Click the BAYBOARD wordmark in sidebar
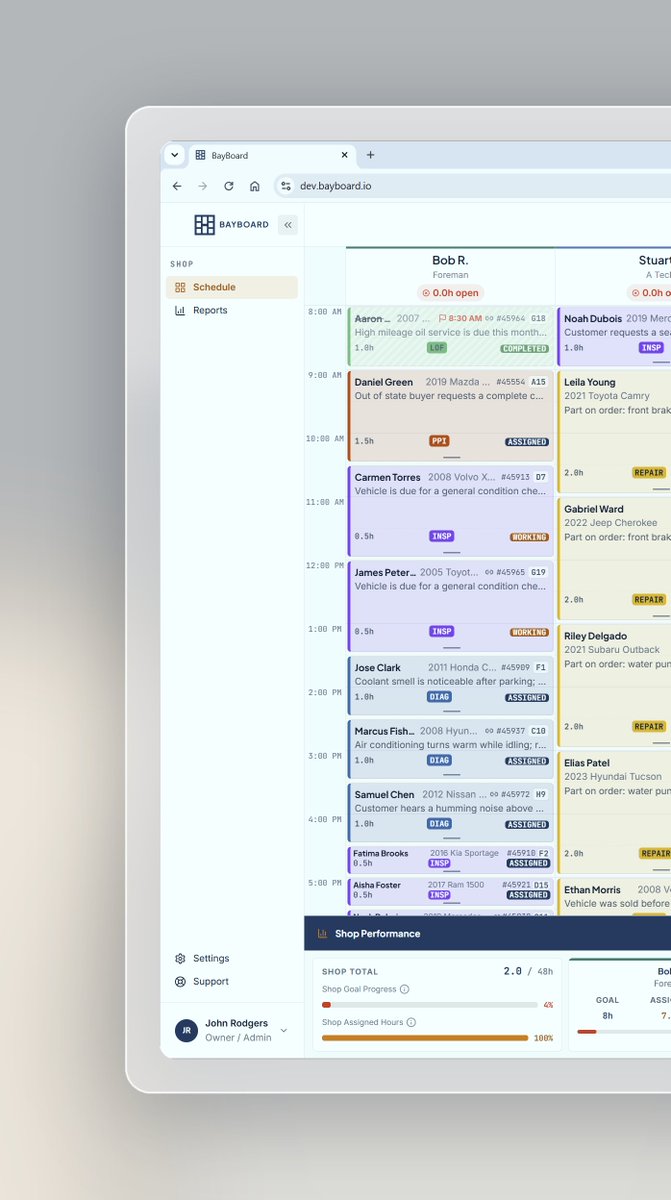The height and width of the screenshot is (1200, 671). [x=244, y=225]
